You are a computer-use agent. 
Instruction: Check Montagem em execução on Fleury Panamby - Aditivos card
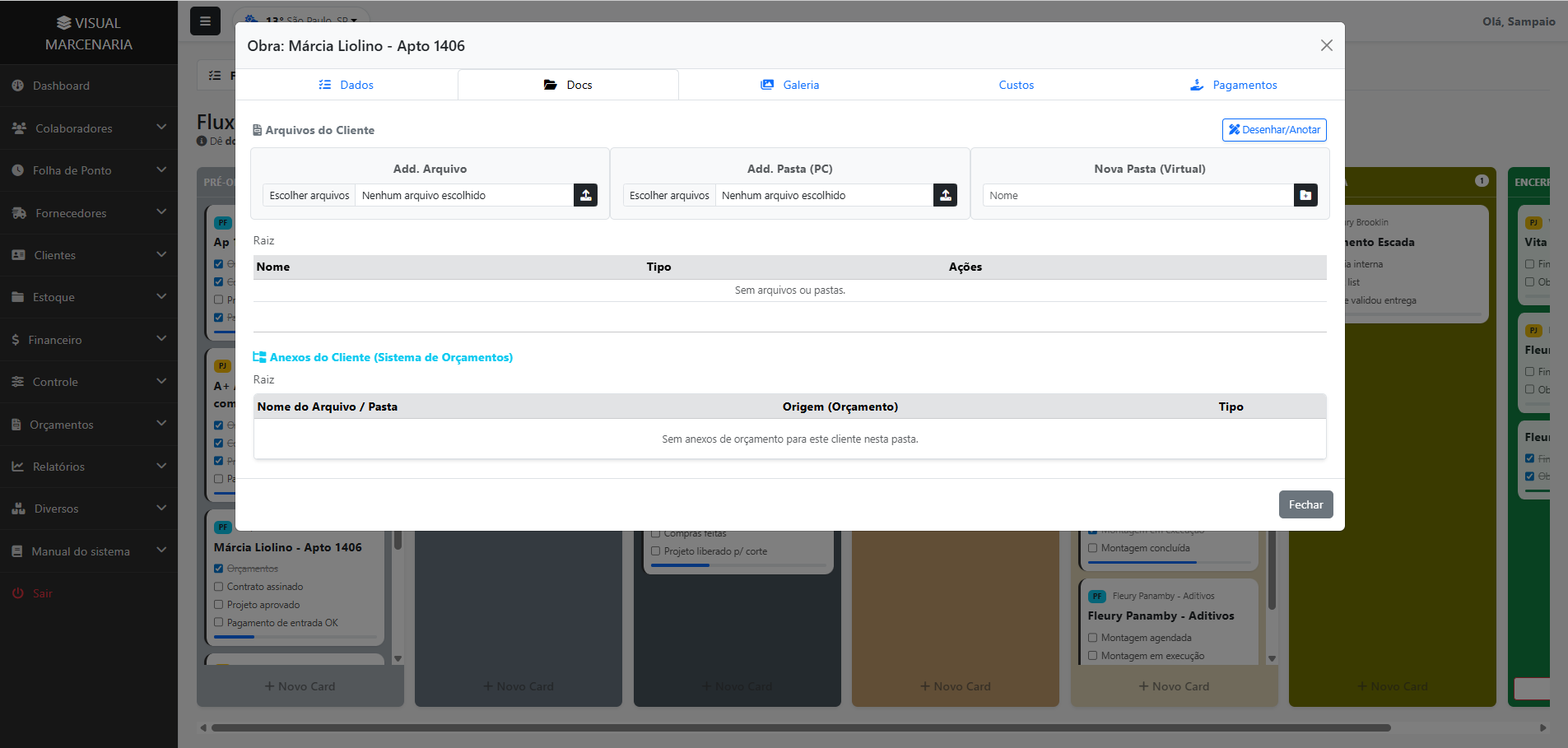(1093, 656)
